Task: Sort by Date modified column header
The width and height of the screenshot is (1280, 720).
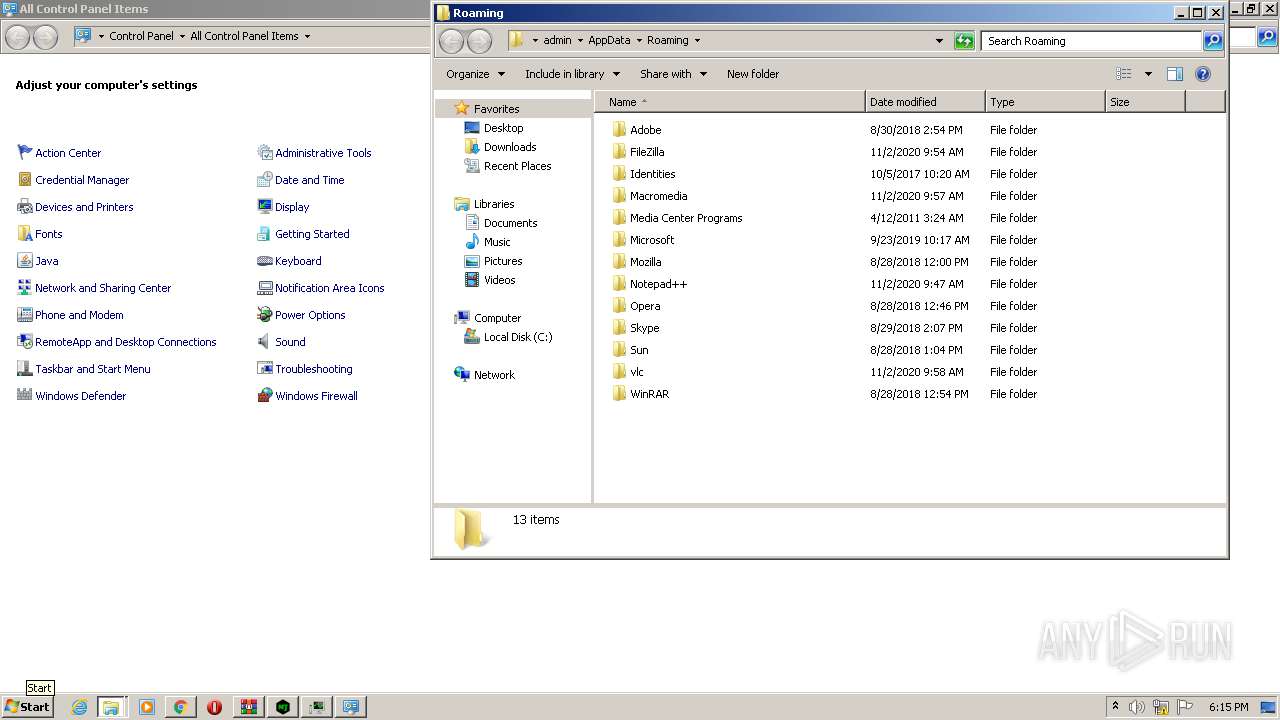Action: point(925,102)
